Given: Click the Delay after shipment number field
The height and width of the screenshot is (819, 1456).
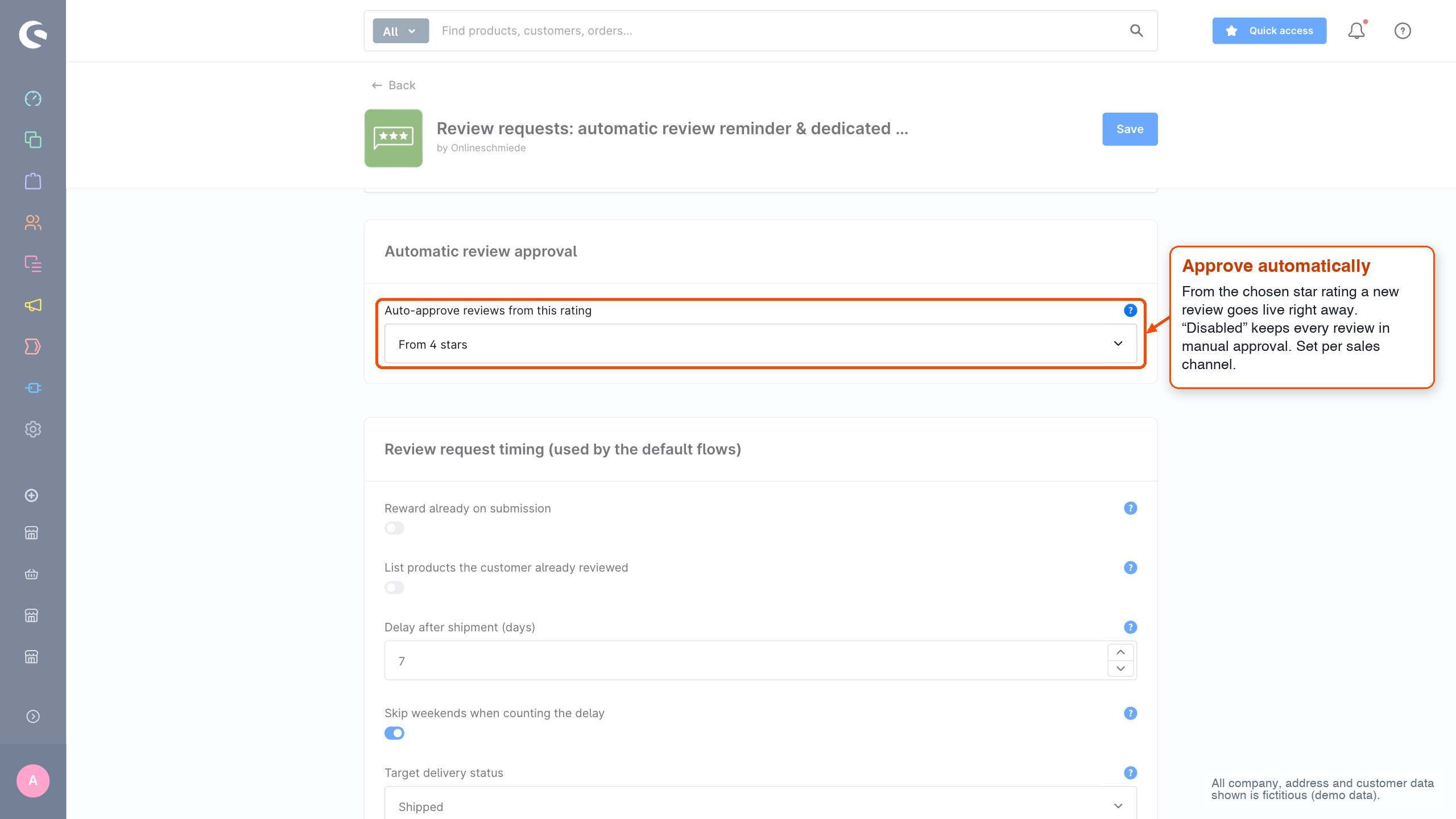Looking at the screenshot, I should click(746, 660).
